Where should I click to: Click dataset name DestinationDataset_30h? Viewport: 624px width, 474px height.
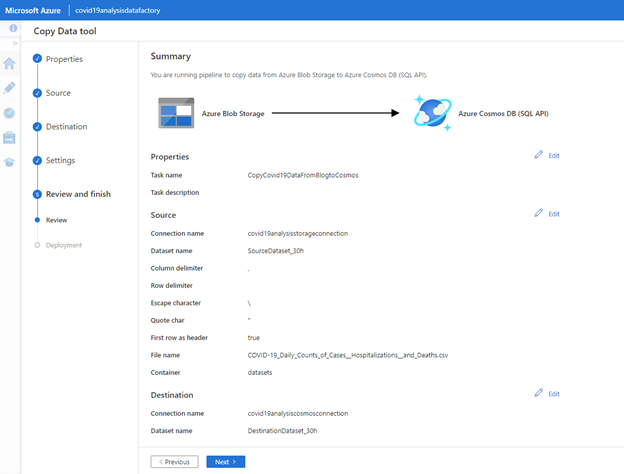(282, 431)
